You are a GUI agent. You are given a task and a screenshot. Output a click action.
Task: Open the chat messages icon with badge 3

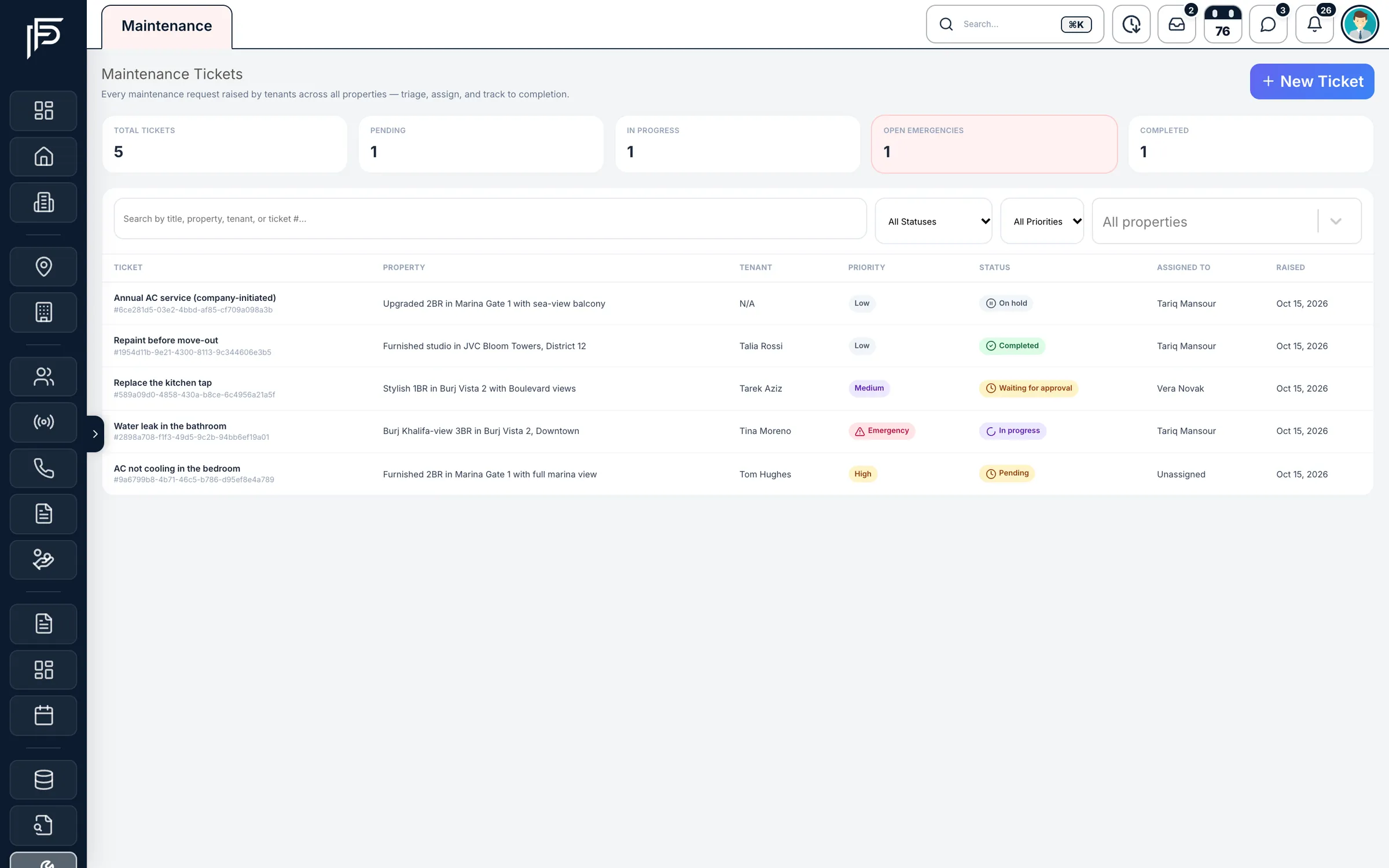point(1268,24)
